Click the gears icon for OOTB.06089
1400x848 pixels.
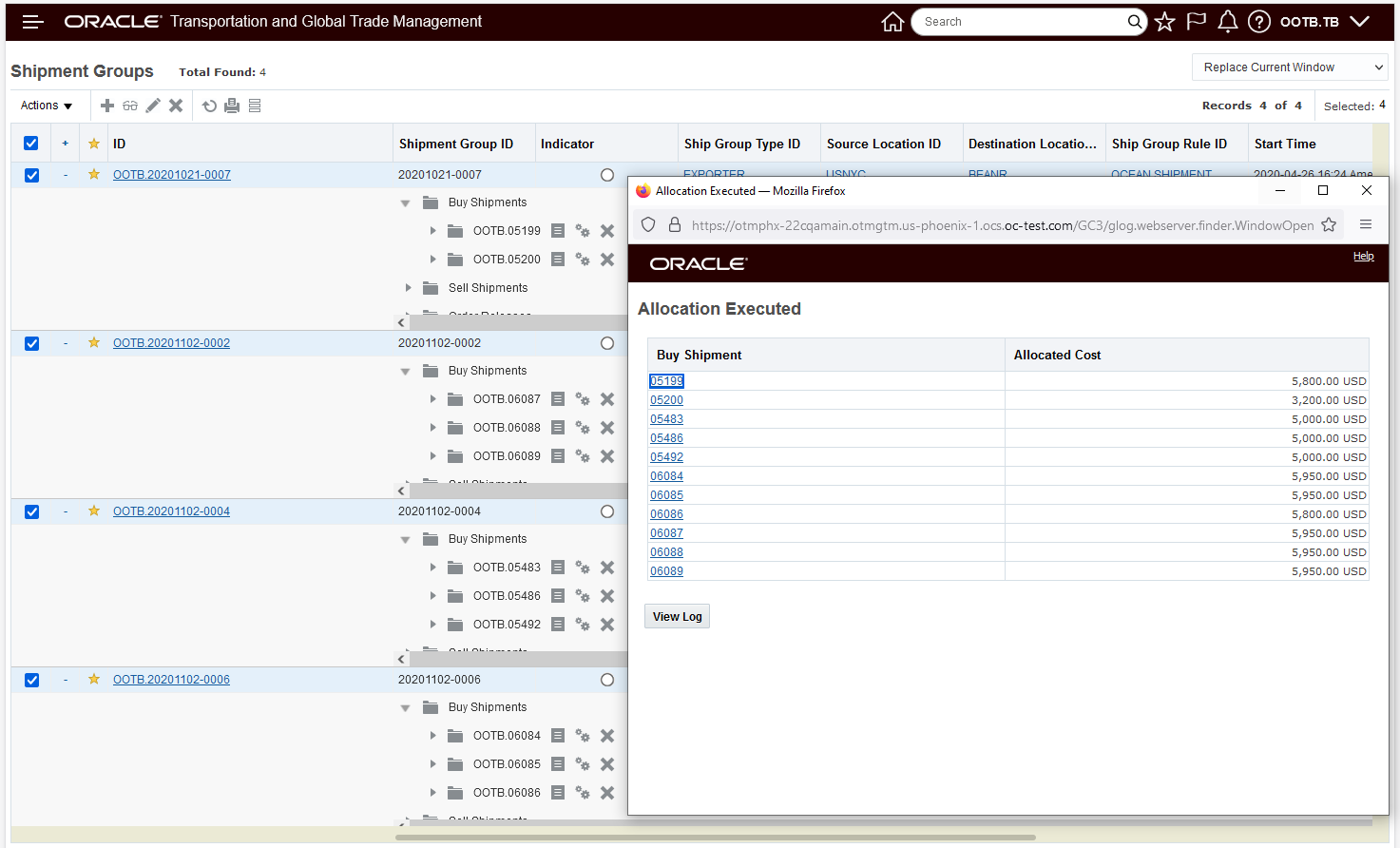(583, 456)
